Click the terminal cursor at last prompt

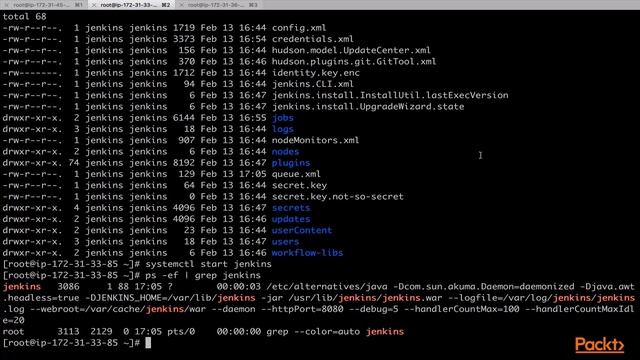(148, 343)
